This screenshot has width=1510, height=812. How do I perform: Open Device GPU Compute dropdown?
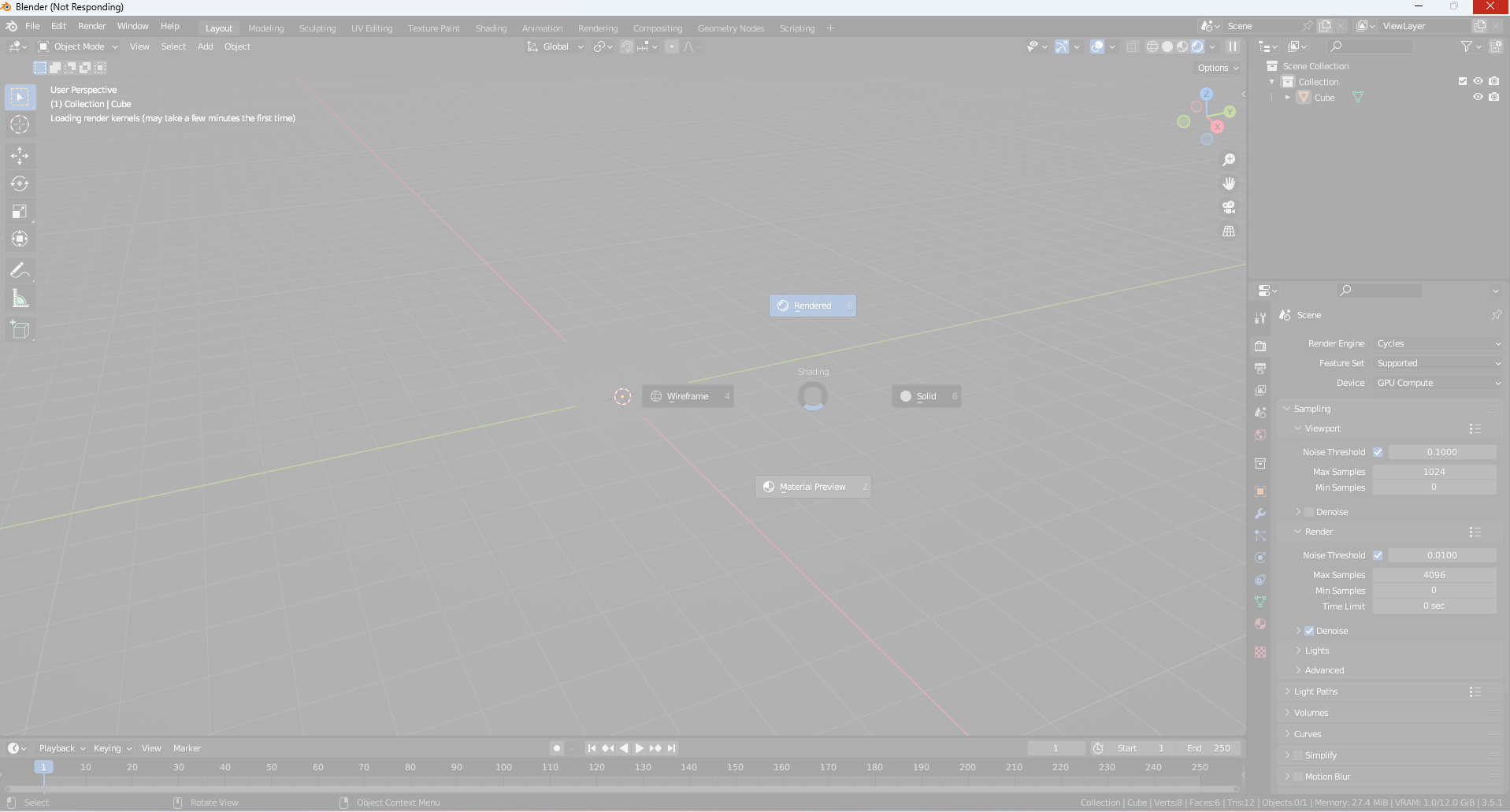click(1438, 383)
